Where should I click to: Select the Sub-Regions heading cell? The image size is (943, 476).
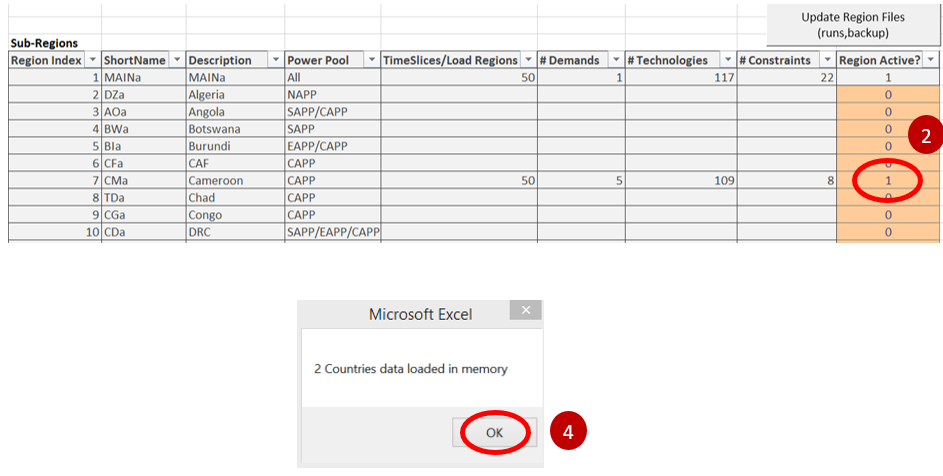(55, 43)
